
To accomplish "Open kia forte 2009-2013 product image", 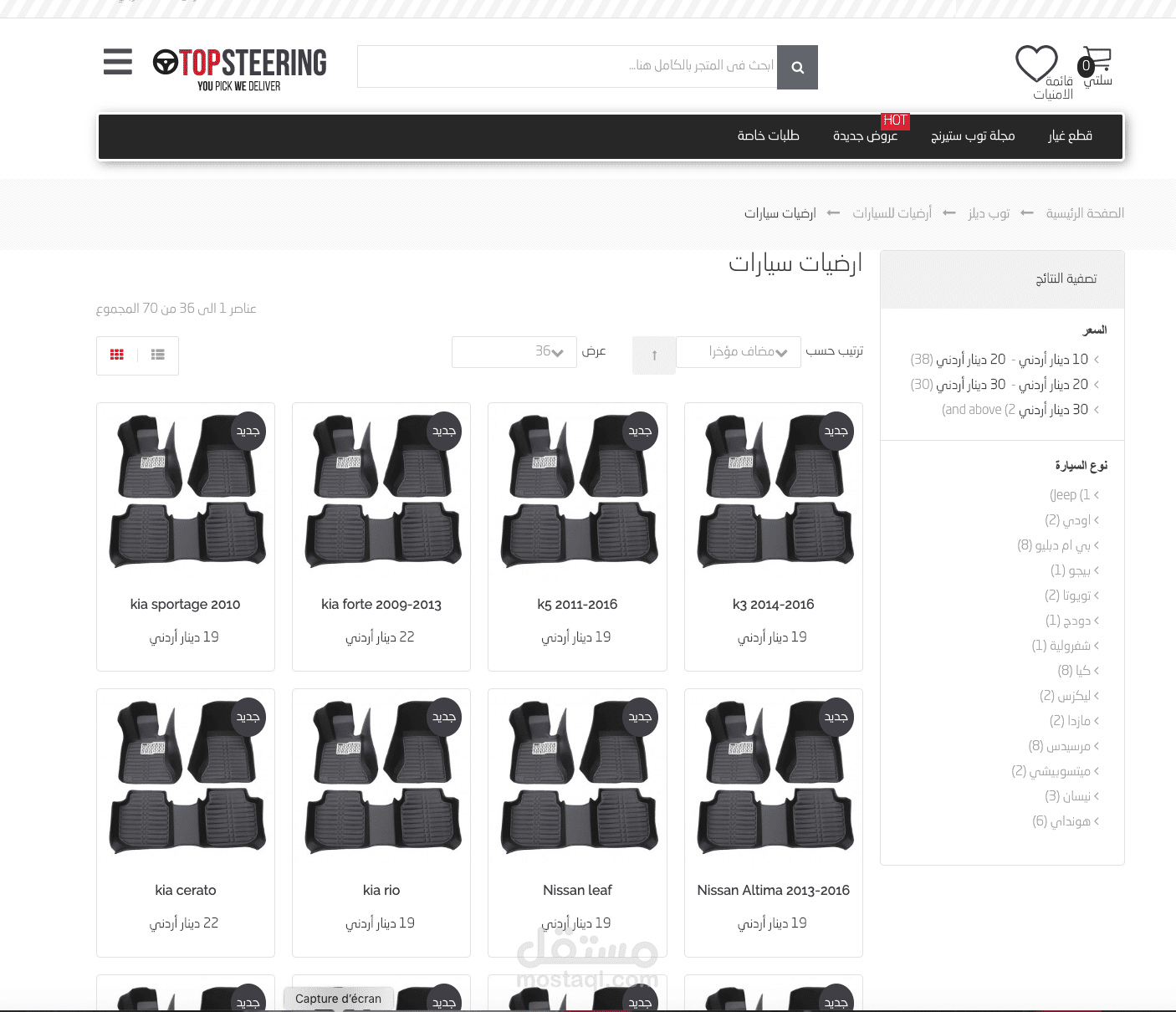I will (382, 492).
